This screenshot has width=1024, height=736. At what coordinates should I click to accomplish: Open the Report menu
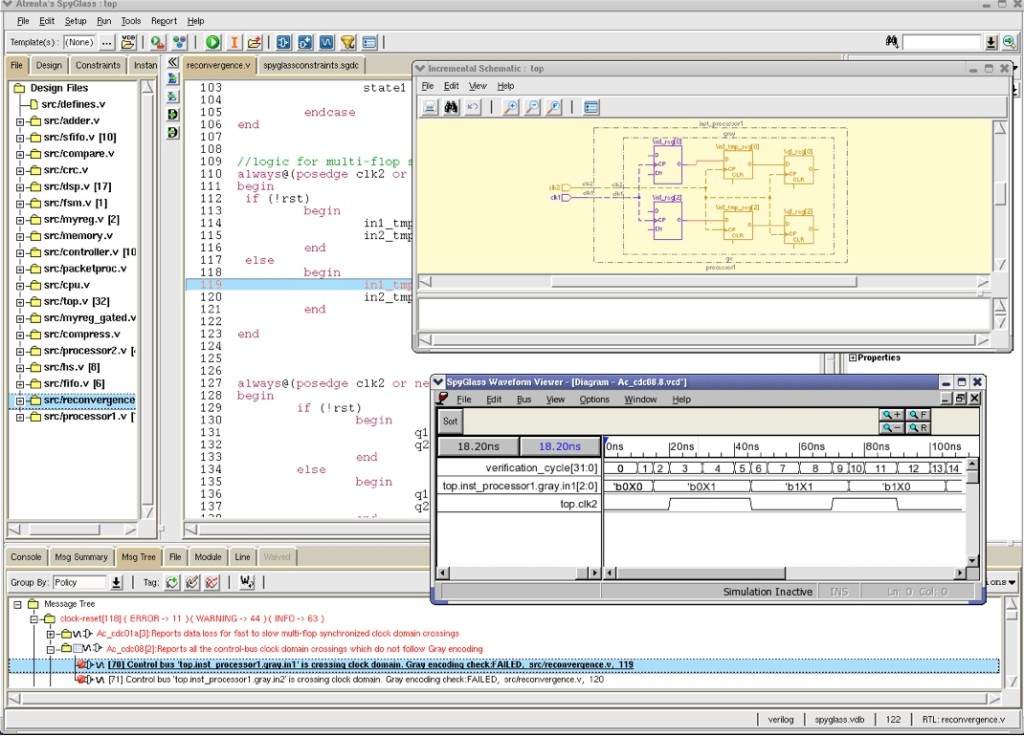pos(164,21)
